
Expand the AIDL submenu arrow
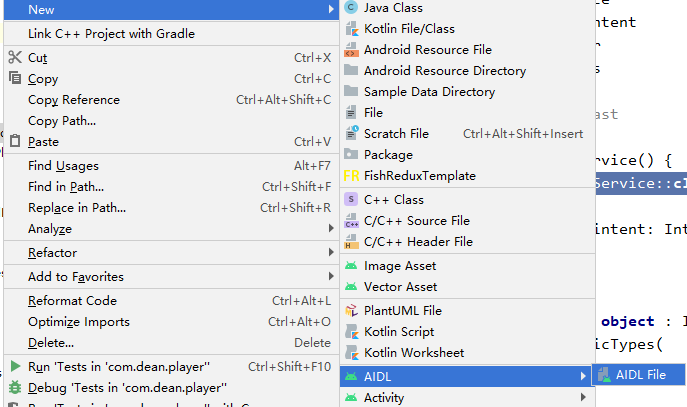(x=583, y=376)
